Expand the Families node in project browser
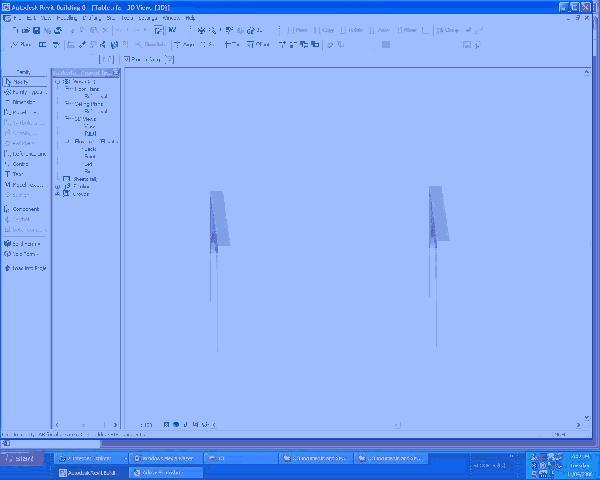This screenshot has width=600, height=480. click(x=58, y=186)
